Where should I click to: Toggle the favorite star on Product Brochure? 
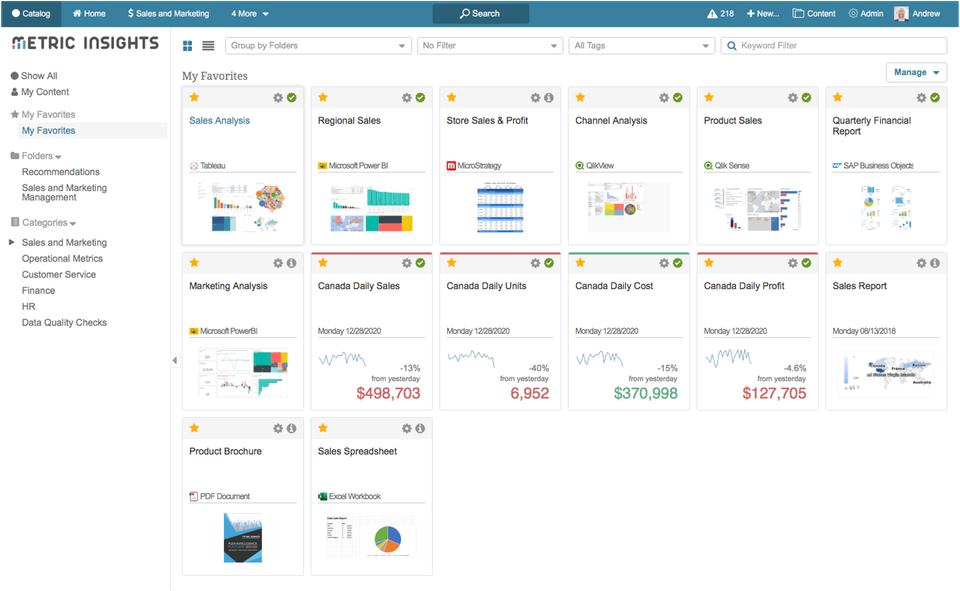coord(194,427)
